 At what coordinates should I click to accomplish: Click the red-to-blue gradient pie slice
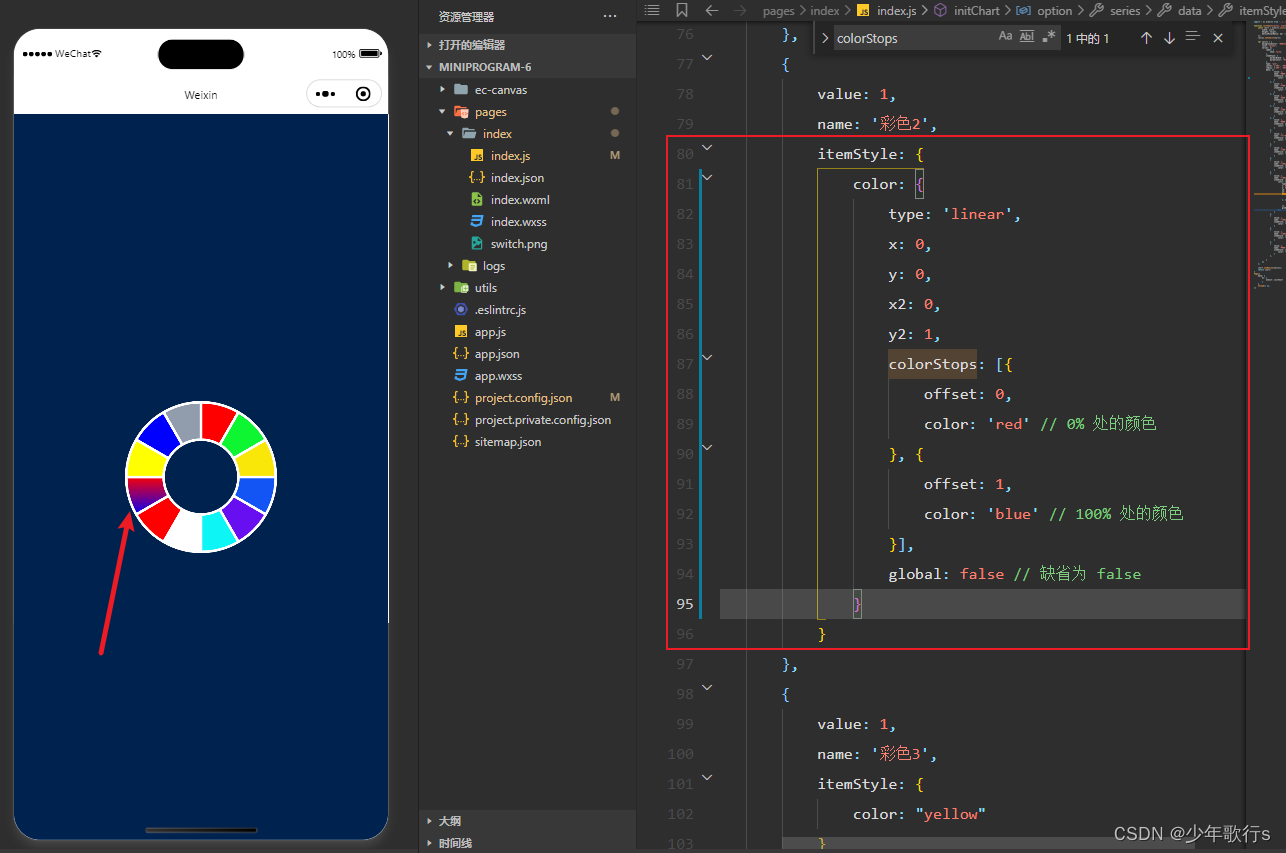tap(146, 492)
